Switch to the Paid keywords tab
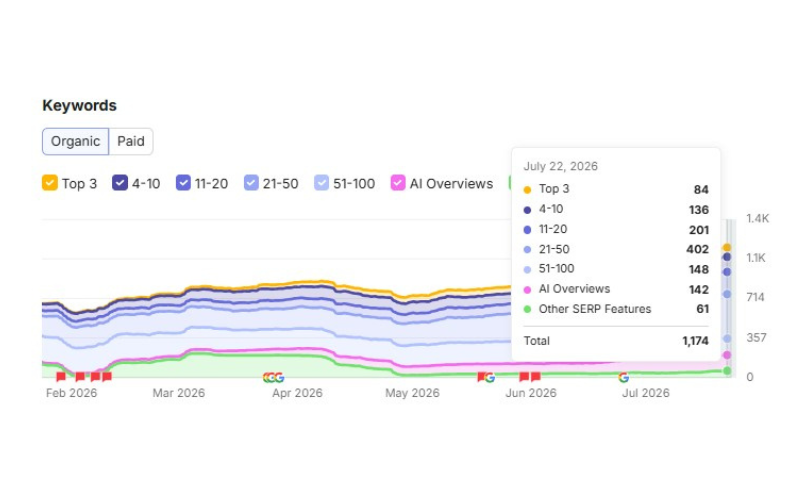 [131, 141]
